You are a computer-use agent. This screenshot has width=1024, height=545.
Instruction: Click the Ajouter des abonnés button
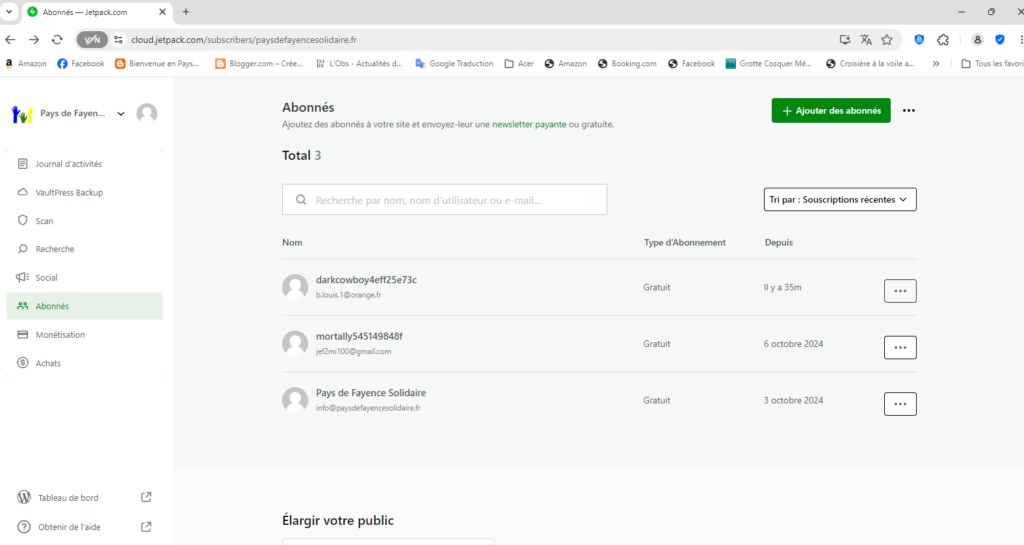[x=830, y=111]
